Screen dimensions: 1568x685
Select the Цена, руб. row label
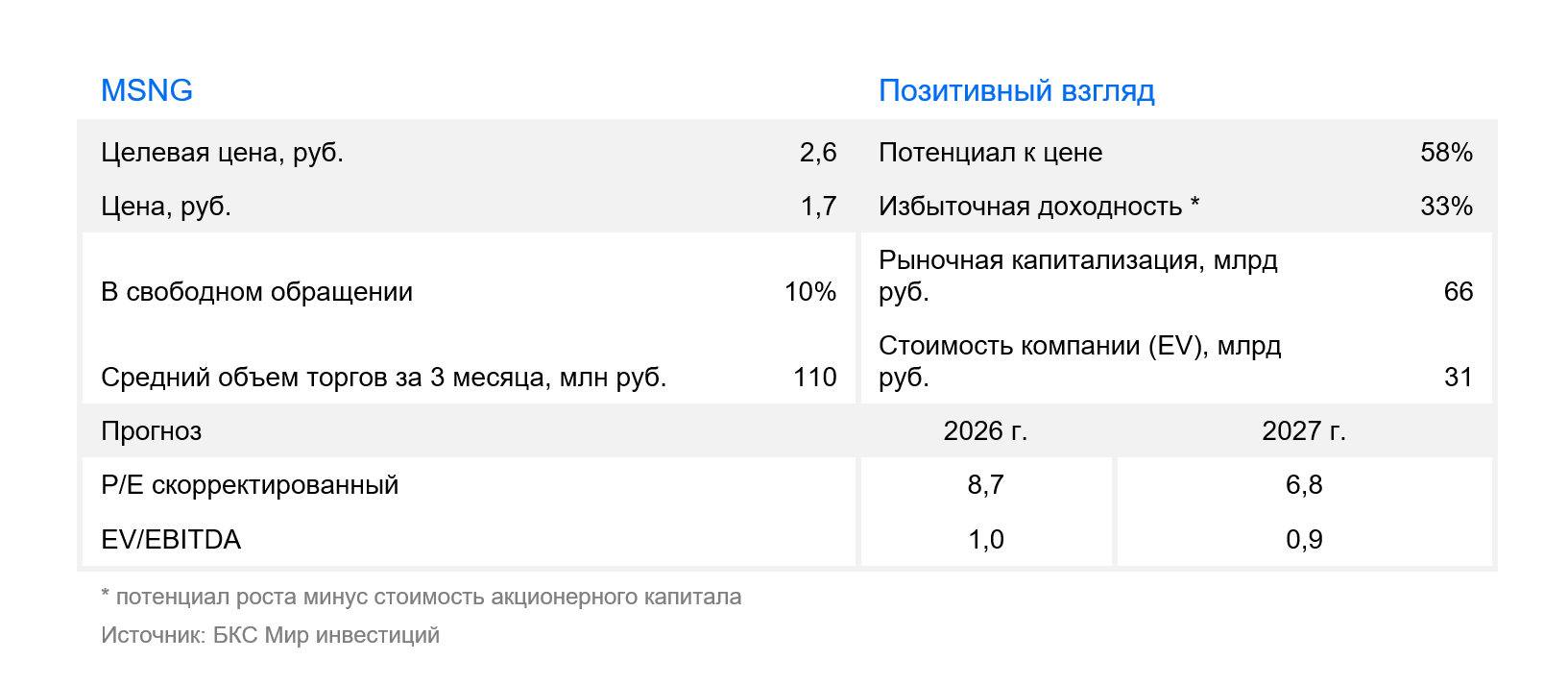(x=166, y=207)
